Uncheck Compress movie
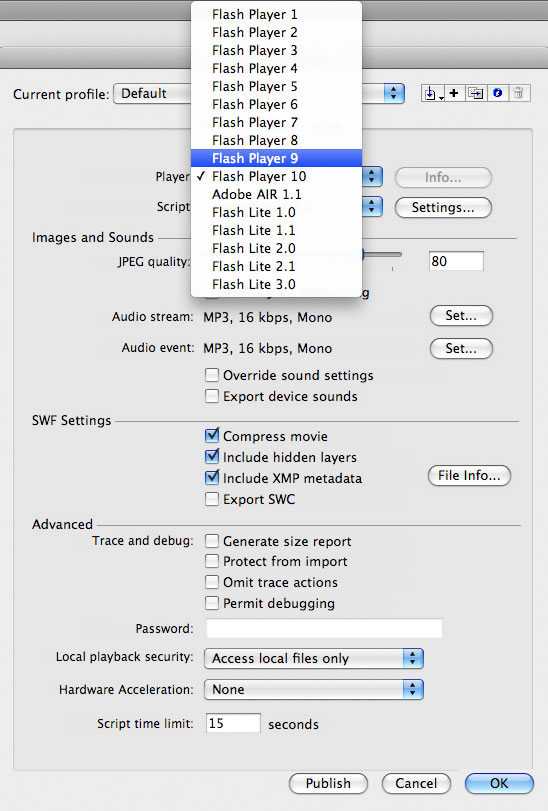Viewport: 548px width, 811px height. tap(212, 436)
